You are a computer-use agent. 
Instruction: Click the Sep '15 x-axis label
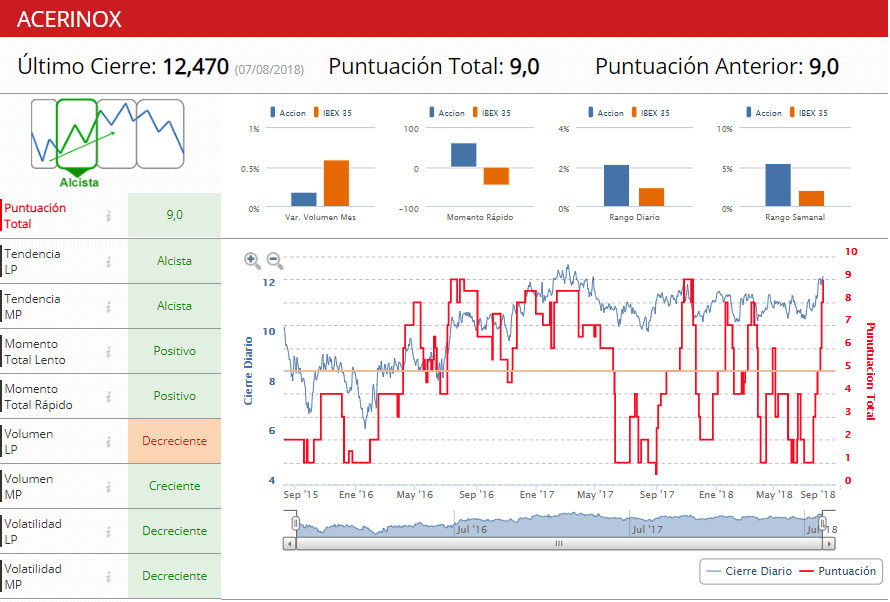[301, 495]
